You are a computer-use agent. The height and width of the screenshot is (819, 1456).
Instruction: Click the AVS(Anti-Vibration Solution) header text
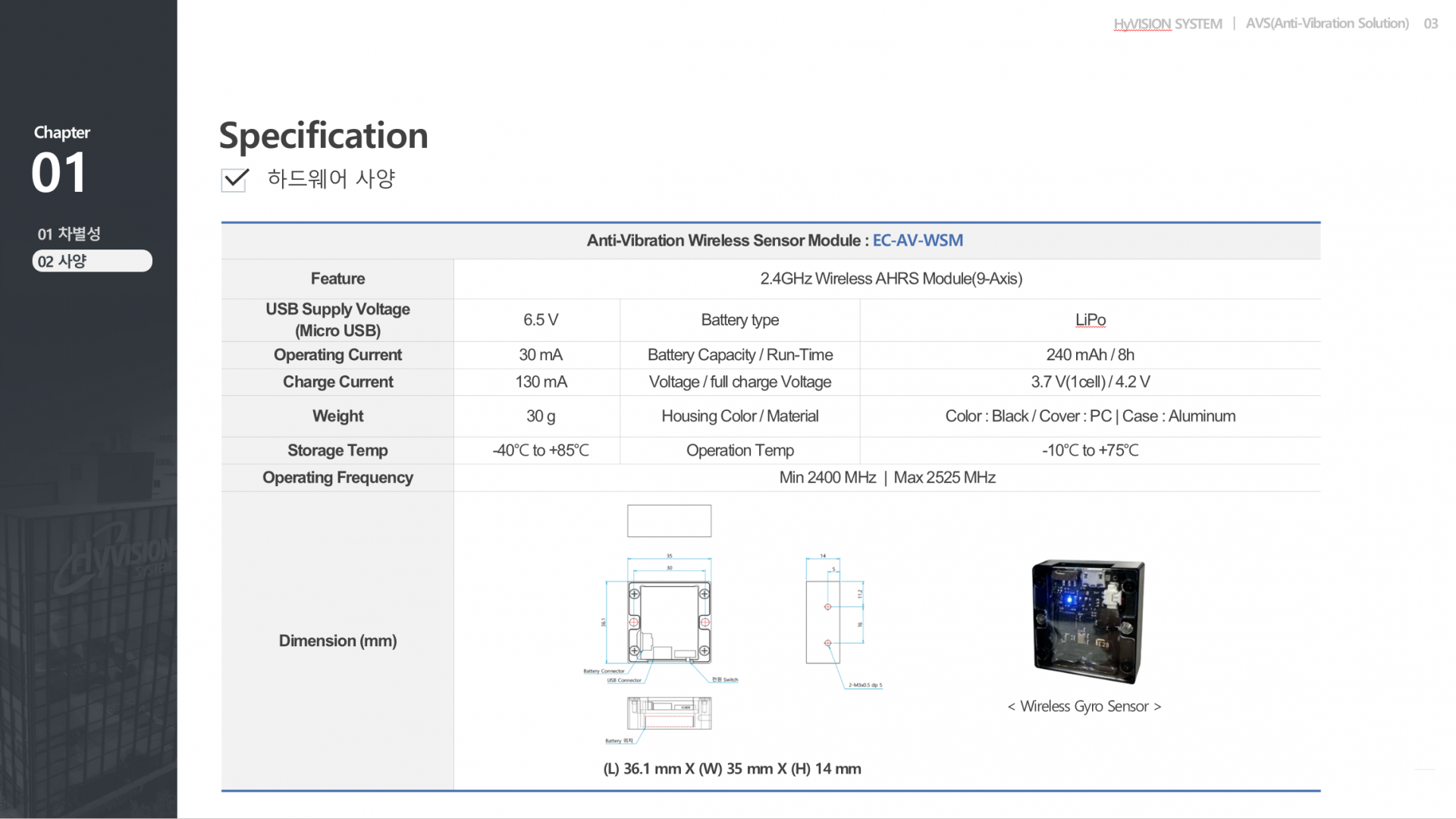[1327, 24]
